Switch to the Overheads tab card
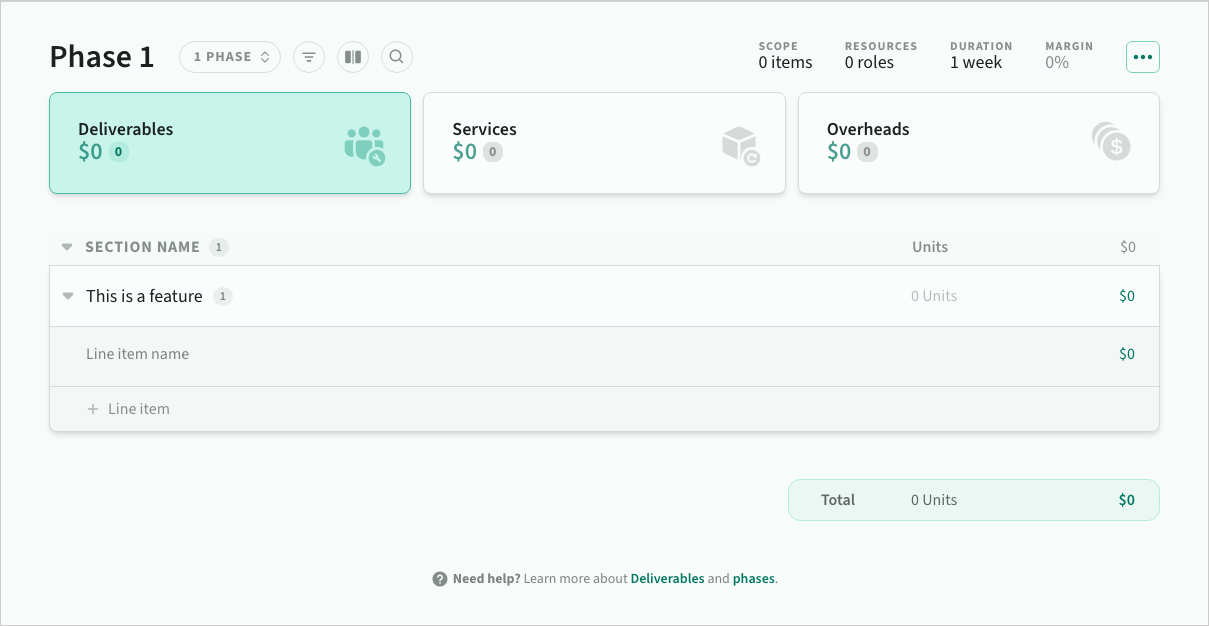Screen dimensions: 1209x626 (x=978, y=143)
